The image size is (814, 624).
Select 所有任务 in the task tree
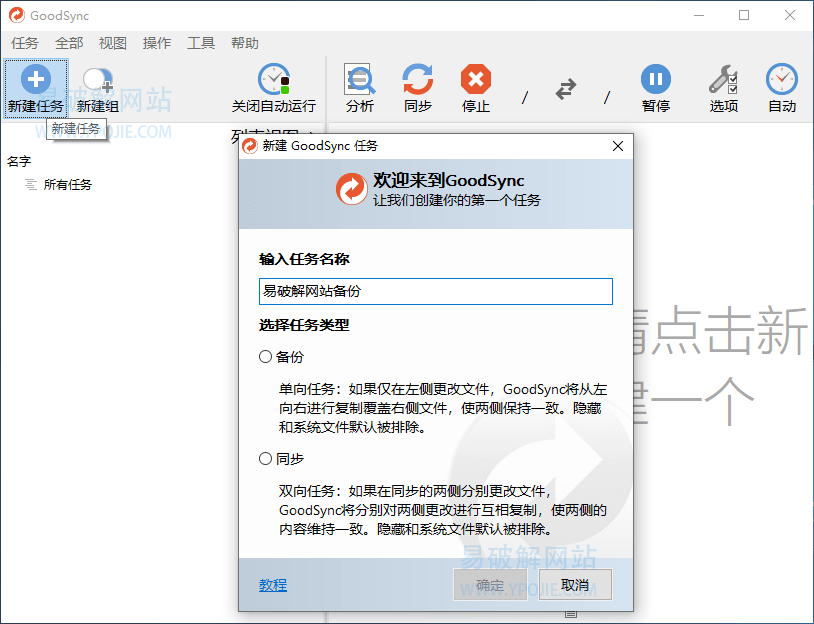coord(67,185)
